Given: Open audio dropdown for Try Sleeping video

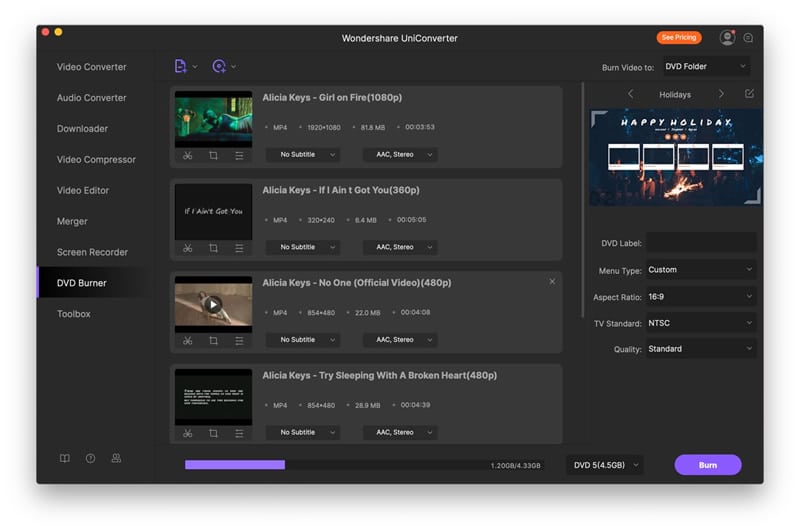Looking at the screenshot, I should point(401,433).
